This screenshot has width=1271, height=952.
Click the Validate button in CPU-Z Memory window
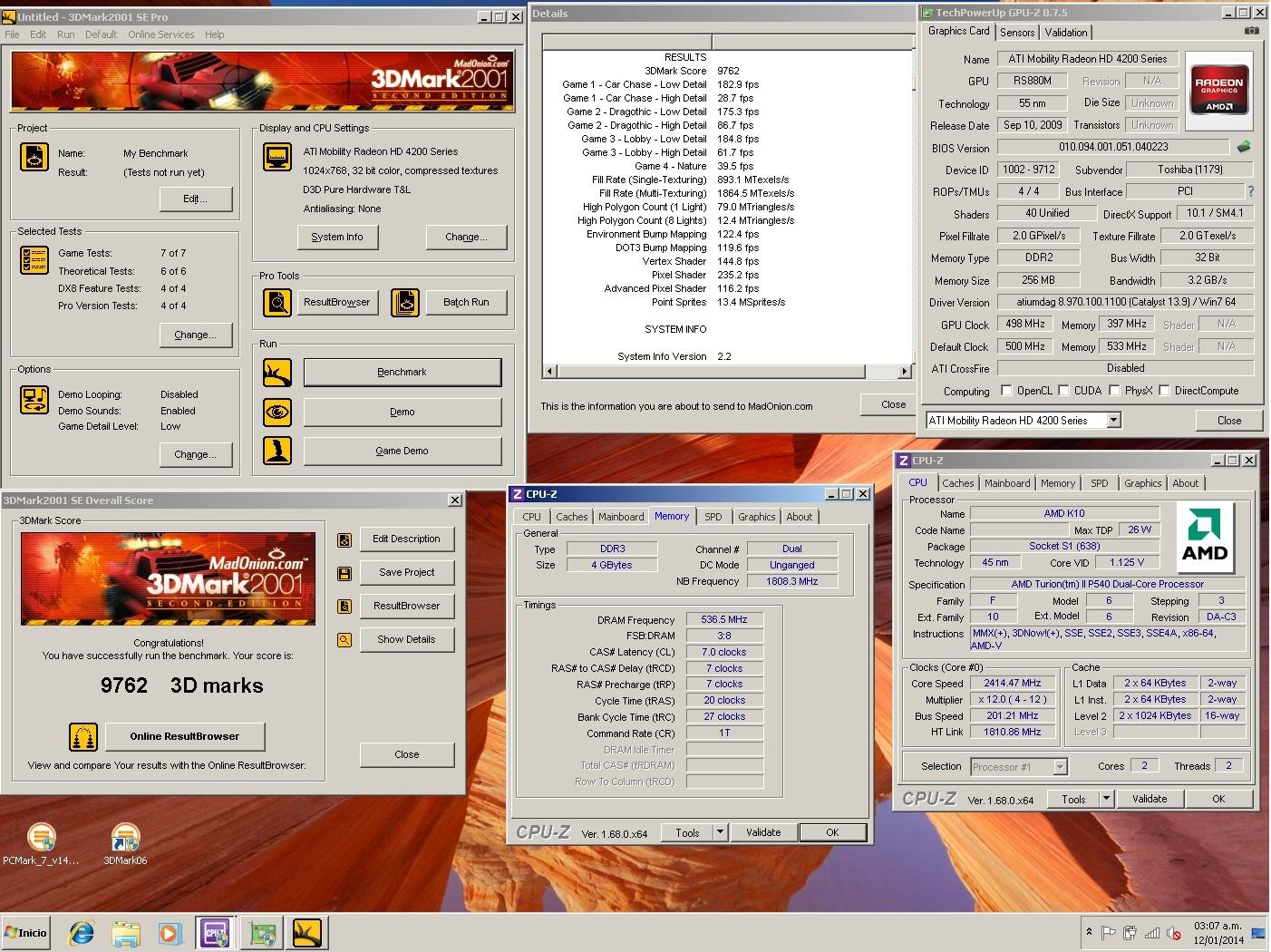coord(763,832)
